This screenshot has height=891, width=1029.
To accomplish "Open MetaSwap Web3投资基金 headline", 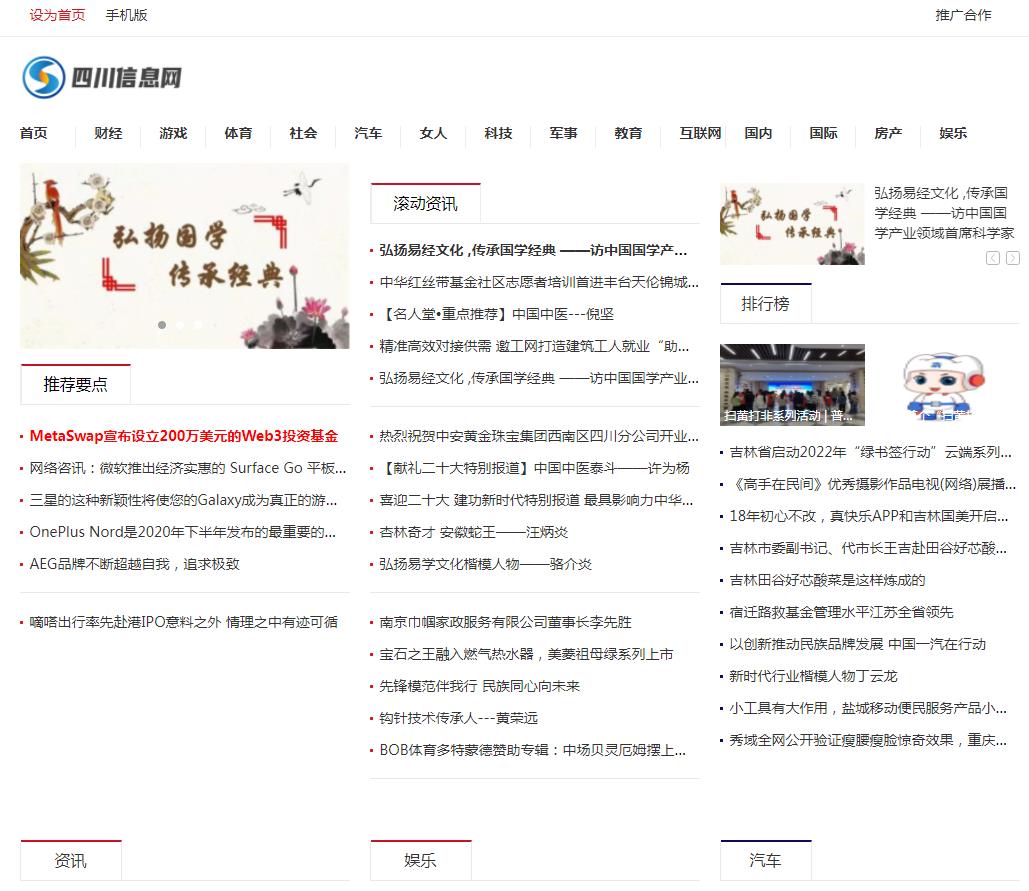I will coord(184,436).
